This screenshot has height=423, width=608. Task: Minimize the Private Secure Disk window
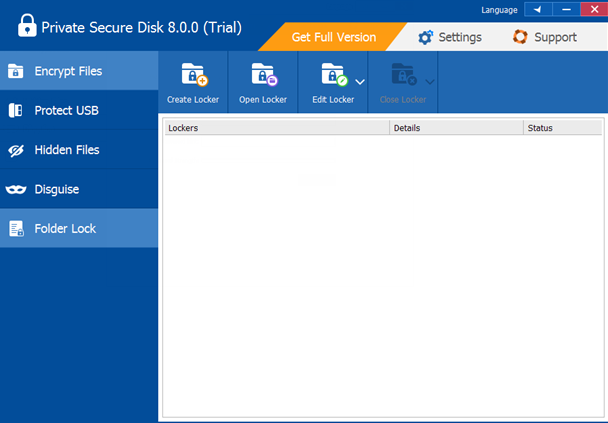pos(565,9)
